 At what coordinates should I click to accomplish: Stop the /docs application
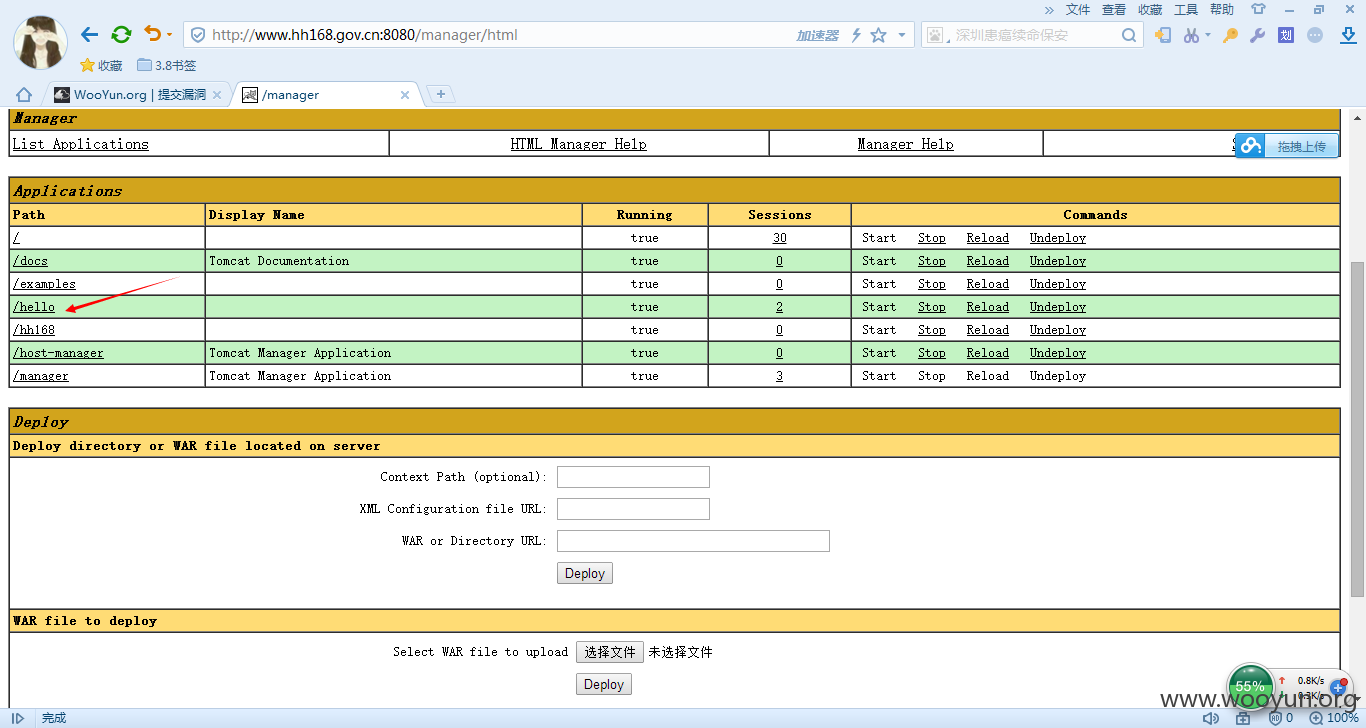coord(931,261)
